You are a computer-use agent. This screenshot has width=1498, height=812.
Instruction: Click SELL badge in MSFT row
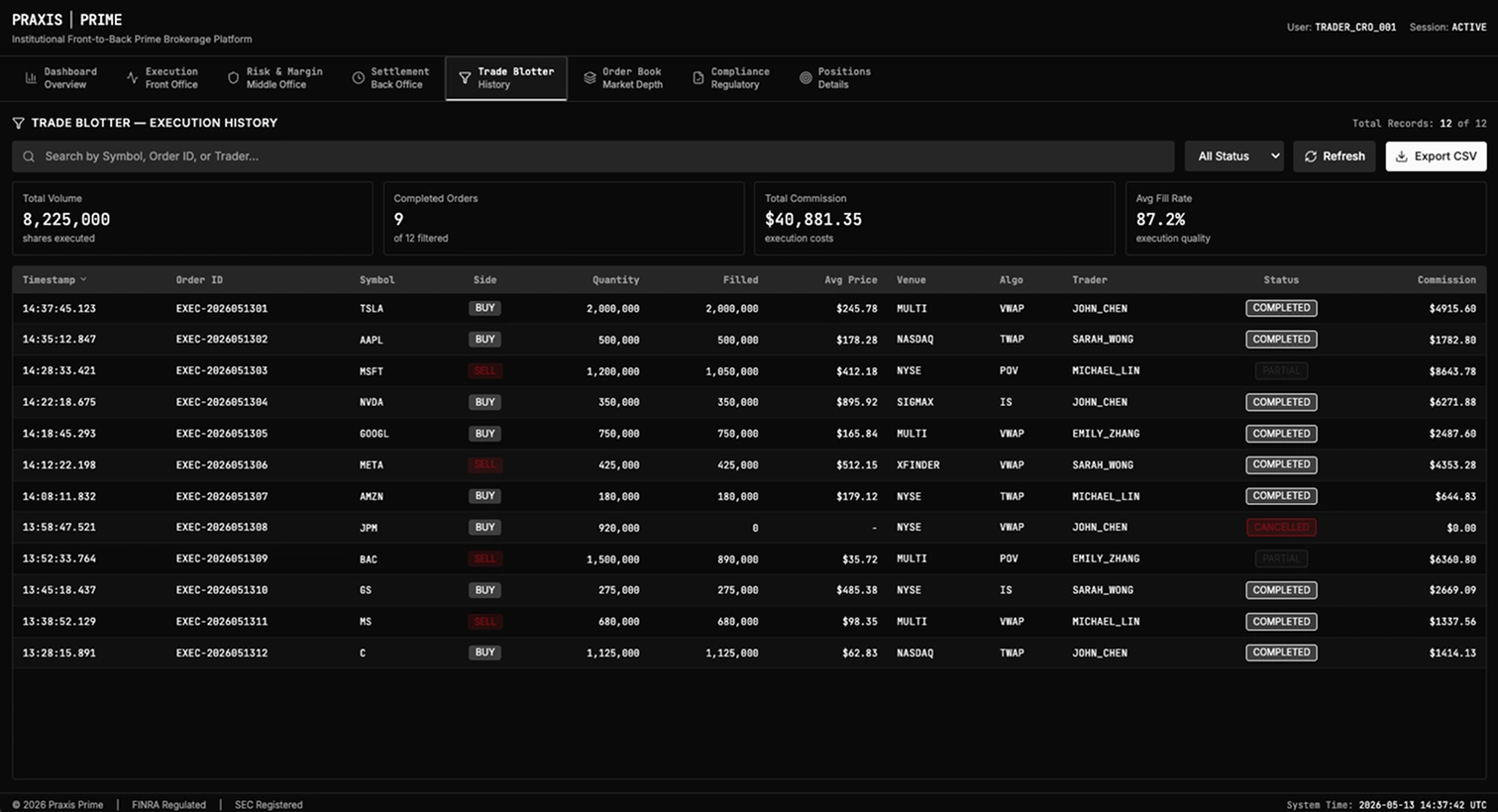(484, 371)
